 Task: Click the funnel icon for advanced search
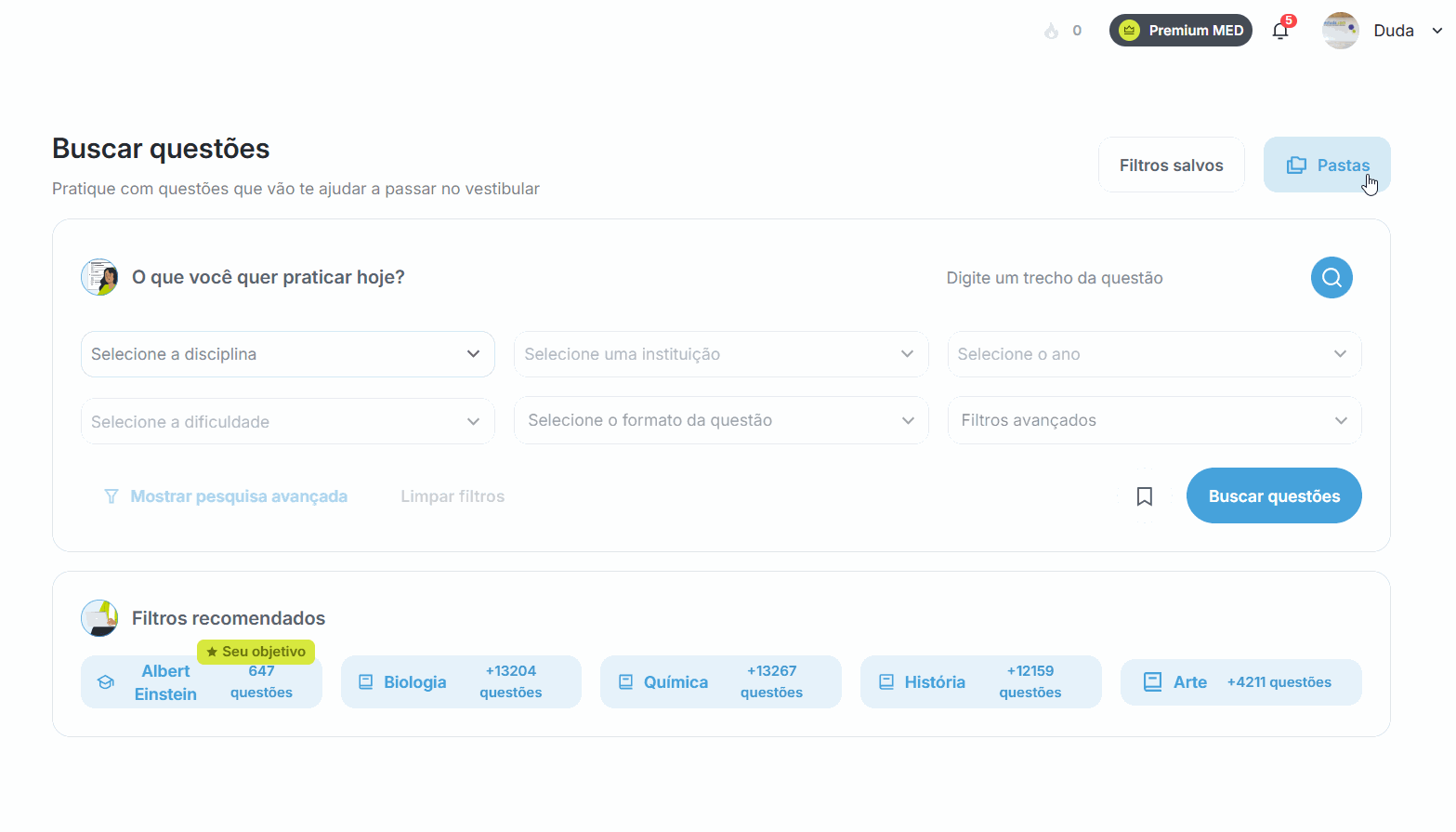pyautogui.click(x=111, y=496)
